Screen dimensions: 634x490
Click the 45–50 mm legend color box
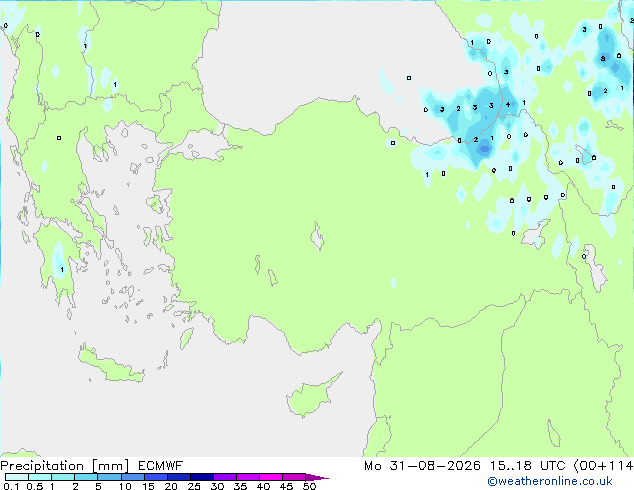tap(294, 477)
